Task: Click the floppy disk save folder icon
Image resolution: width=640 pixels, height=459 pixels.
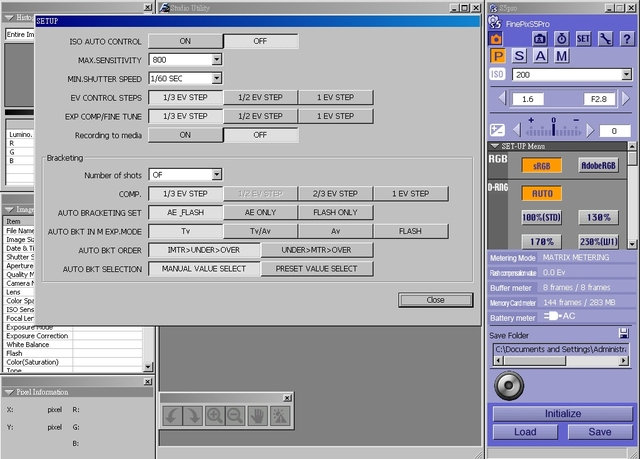Action: [624, 333]
